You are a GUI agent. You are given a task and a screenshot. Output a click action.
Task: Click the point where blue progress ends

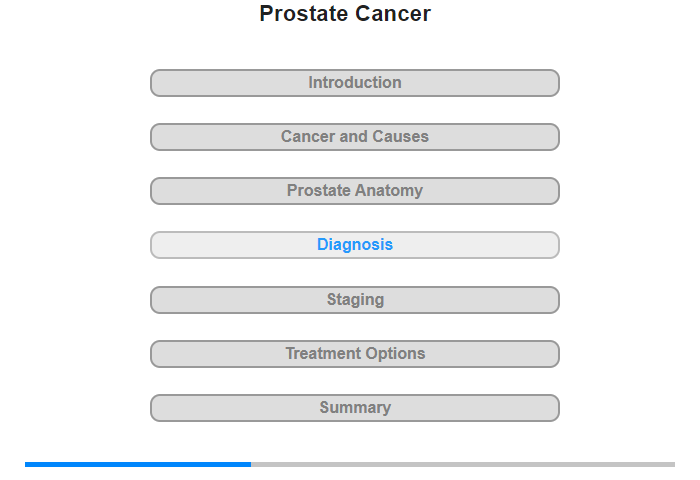251,465
